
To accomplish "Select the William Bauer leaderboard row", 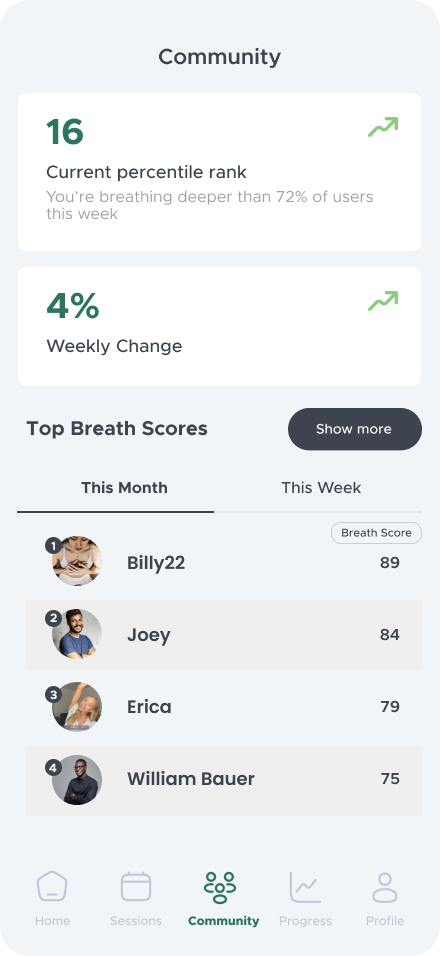I will [224, 780].
